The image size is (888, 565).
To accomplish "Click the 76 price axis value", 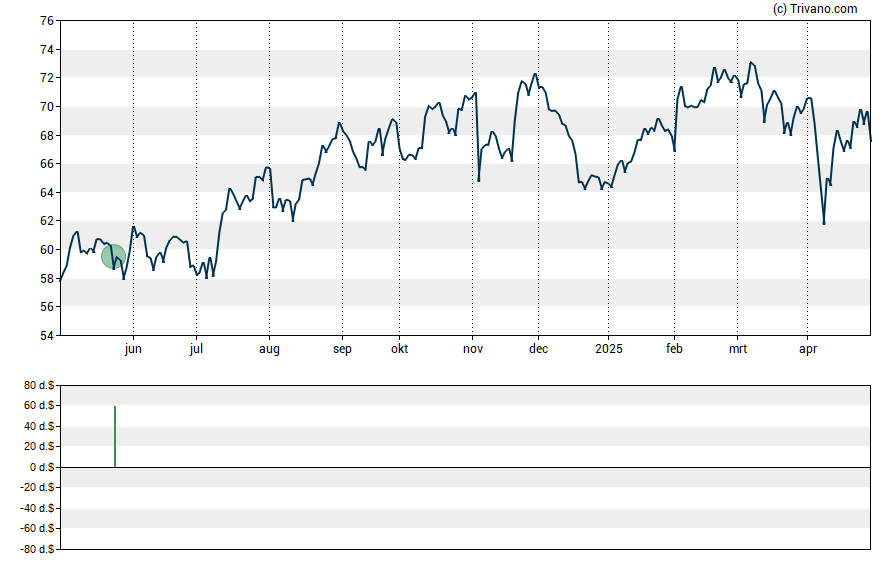I will pos(47,21).
